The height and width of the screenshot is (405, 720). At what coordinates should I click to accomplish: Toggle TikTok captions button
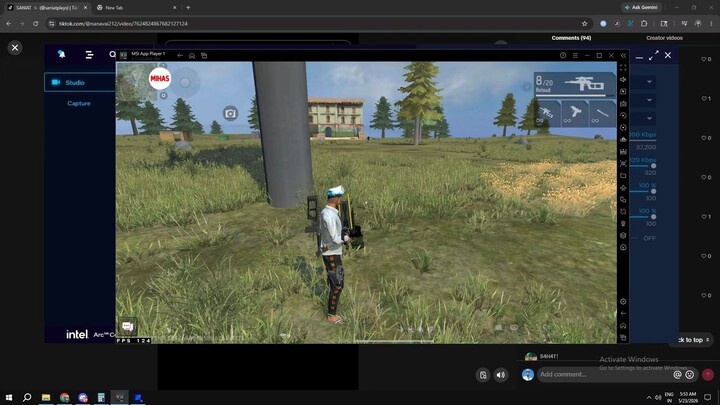coord(483,375)
